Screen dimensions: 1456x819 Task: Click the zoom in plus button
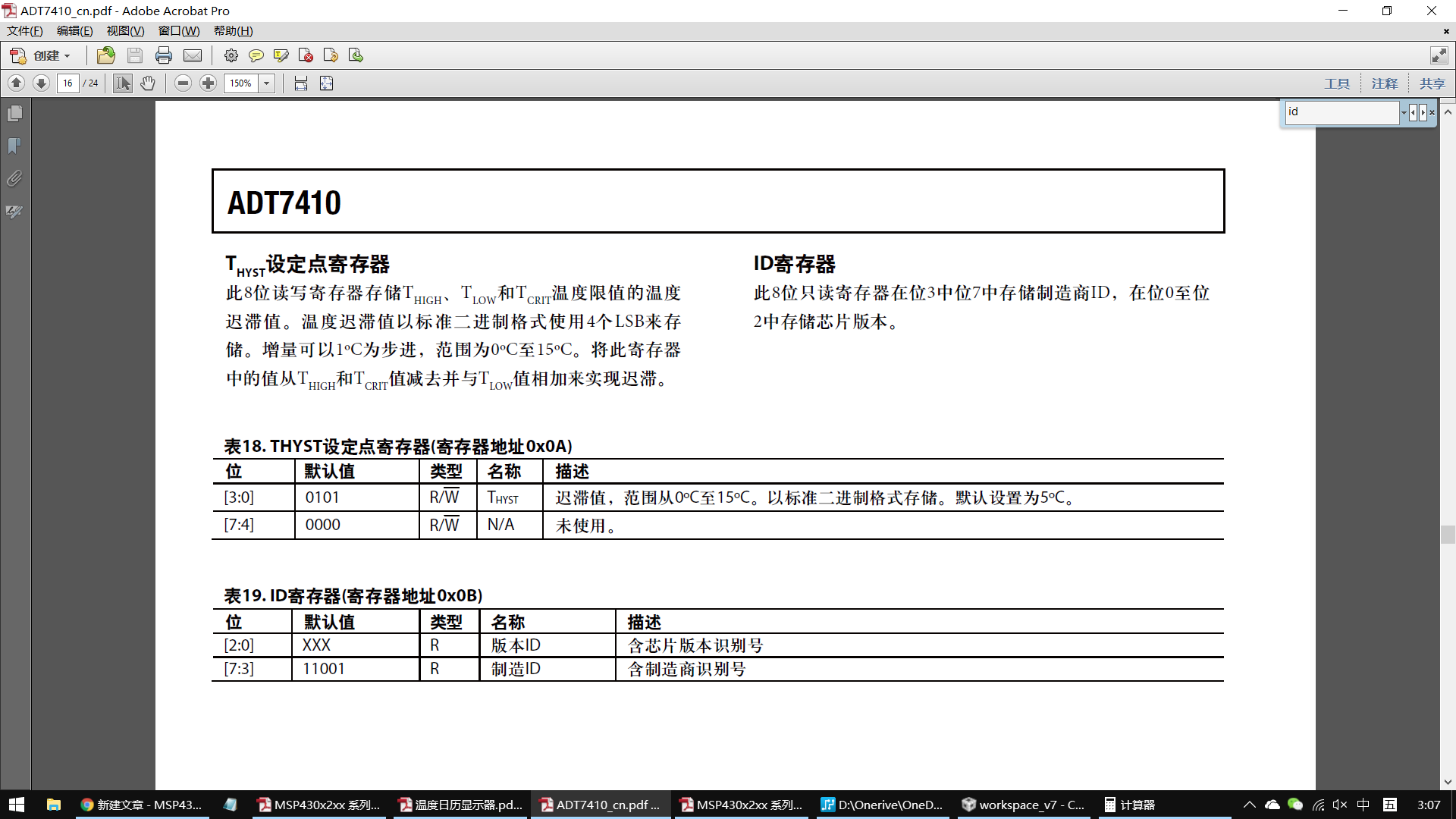[208, 83]
